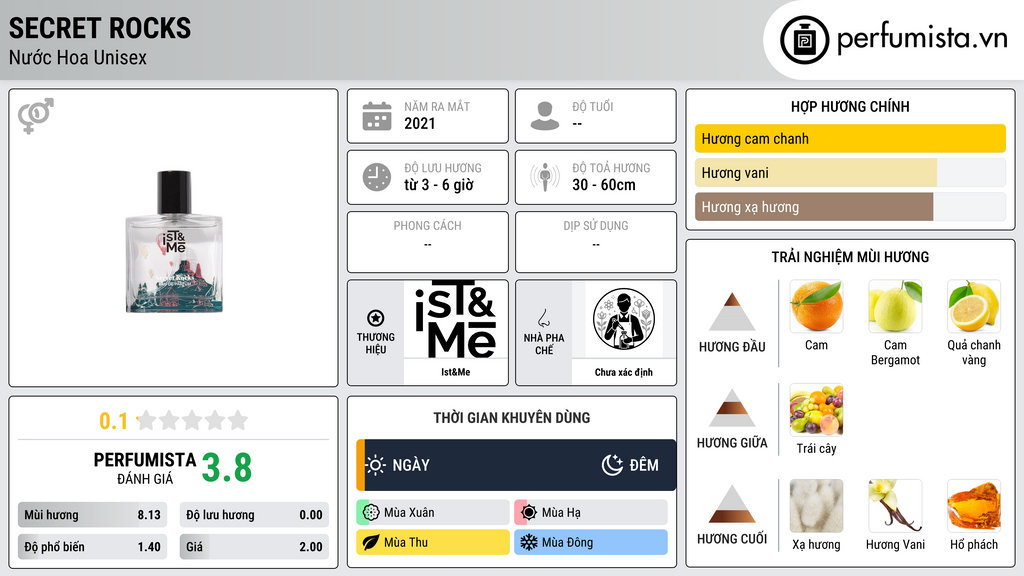The height and width of the screenshot is (576, 1024).
Task: Select the Mùa Đông season tag
Action: (x=591, y=542)
